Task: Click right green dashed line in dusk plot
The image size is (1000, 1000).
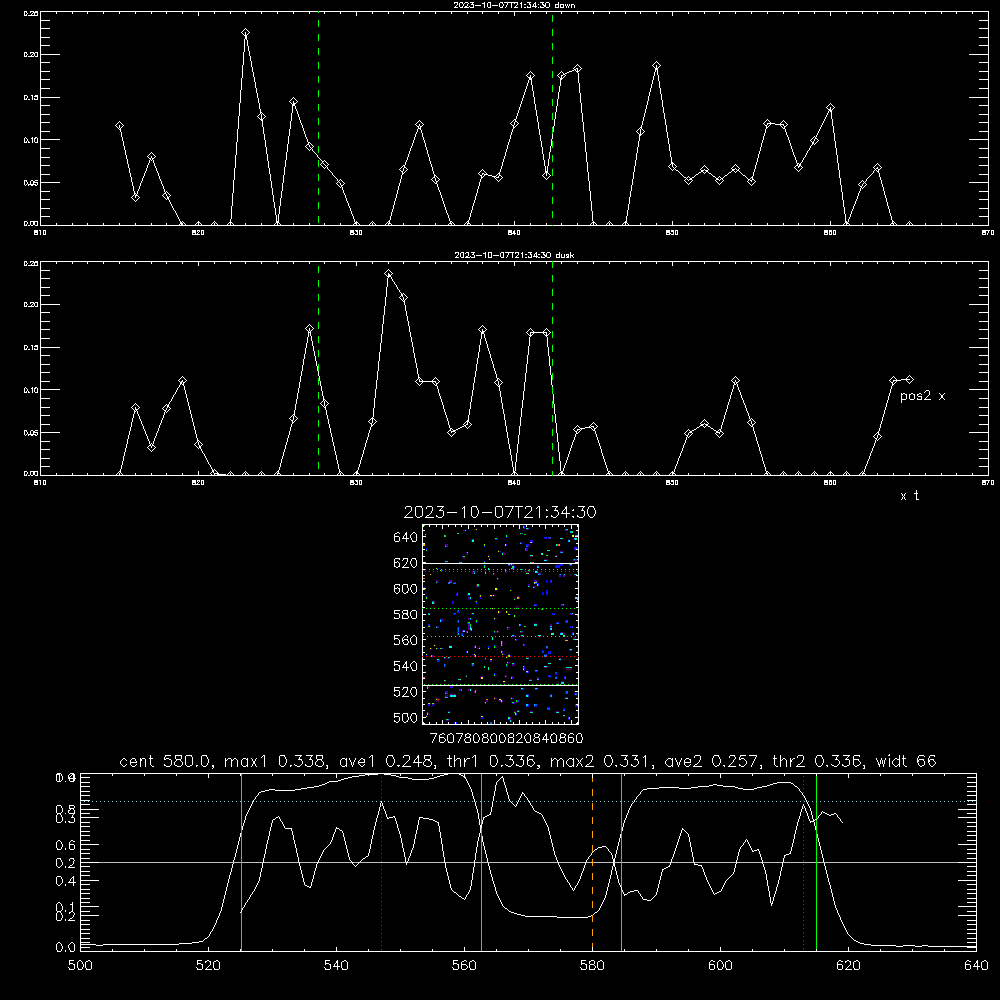Action: [x=552, y=368]
